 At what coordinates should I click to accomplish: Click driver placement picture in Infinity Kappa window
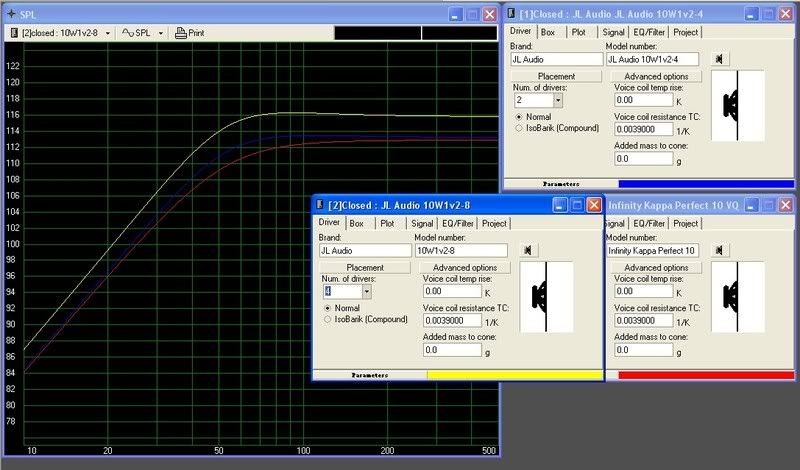coord(738,297)
